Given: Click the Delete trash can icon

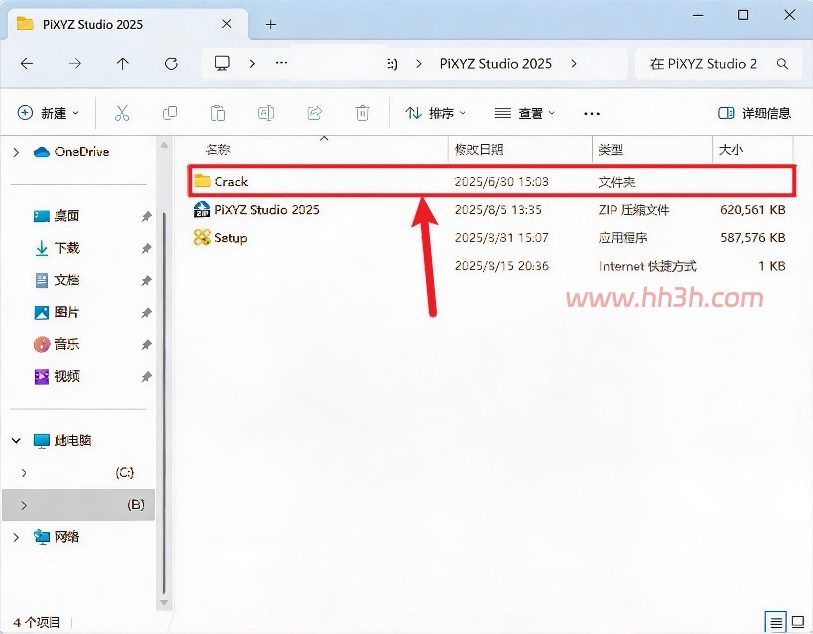Looking at the screenshot, I should [x=362, y=112].
